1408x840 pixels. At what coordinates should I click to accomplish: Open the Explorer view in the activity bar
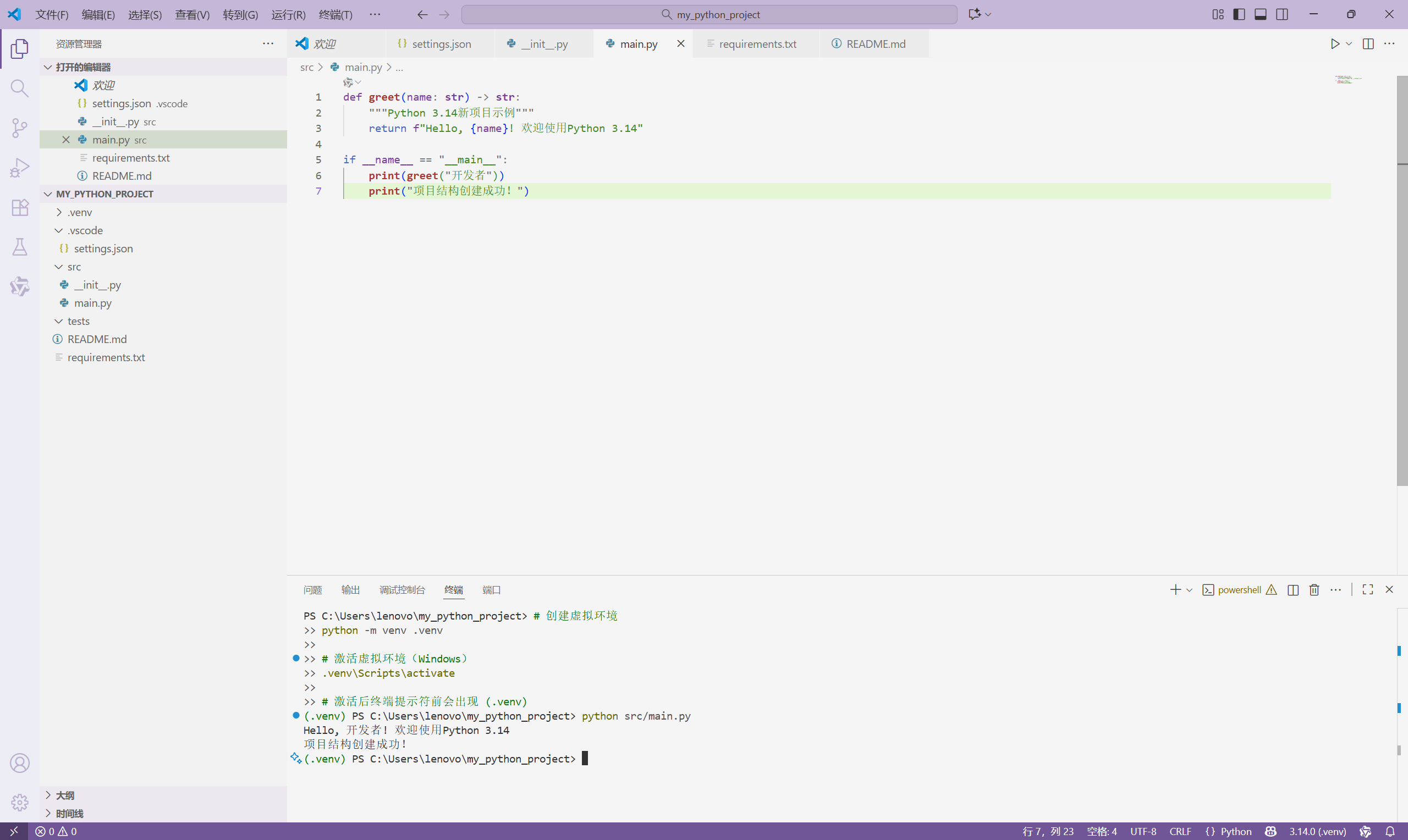point(19,49)
